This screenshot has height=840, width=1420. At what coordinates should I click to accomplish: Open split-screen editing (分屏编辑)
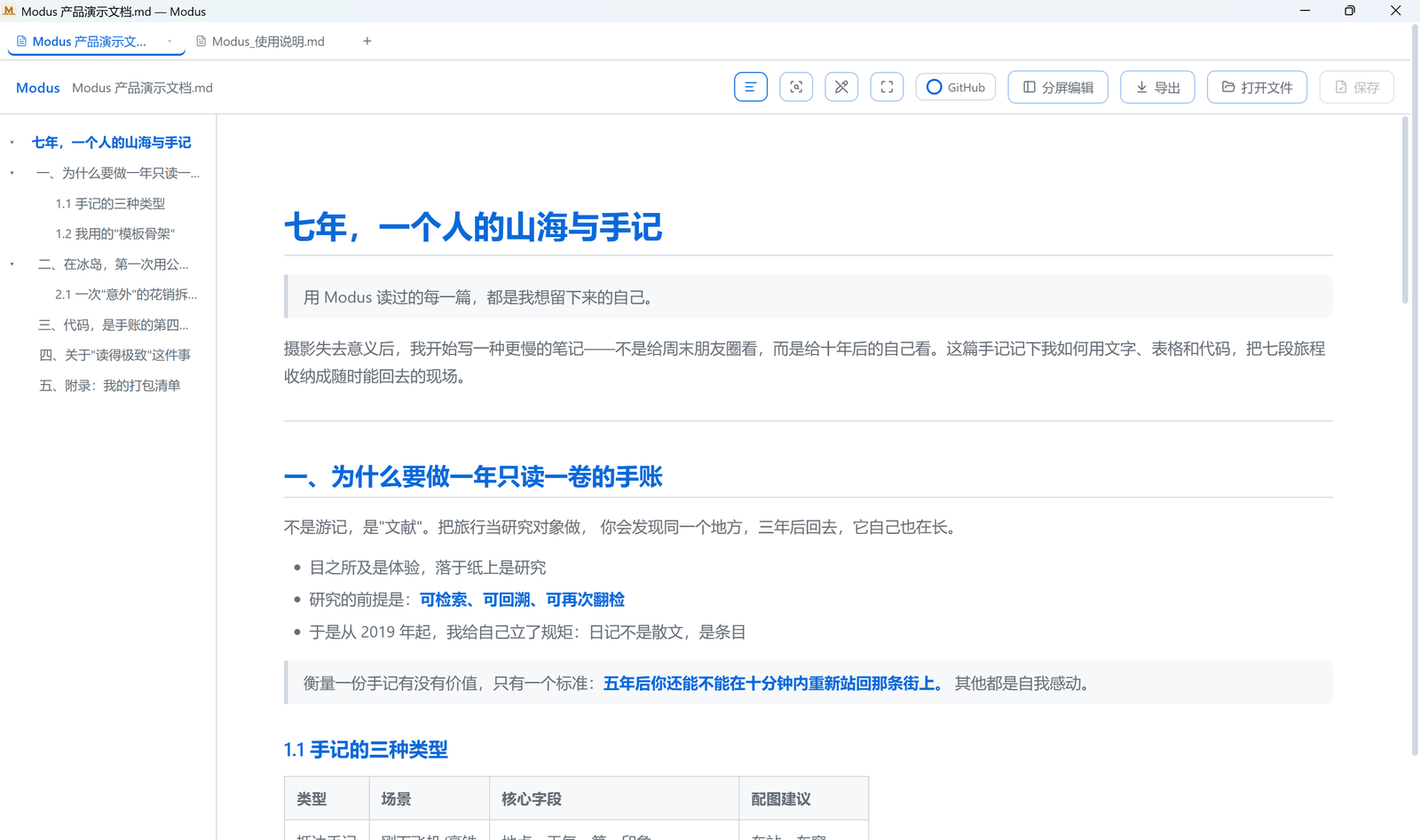[x=1058, y=87]
